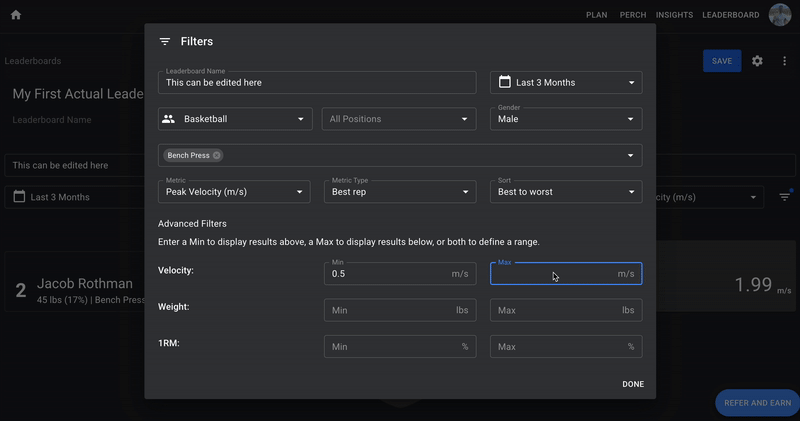Focus the Velocity Min input field
Image resolution: width=800 pixels, height=421 pixels.
pyautogui.click(x=388, y=274)
